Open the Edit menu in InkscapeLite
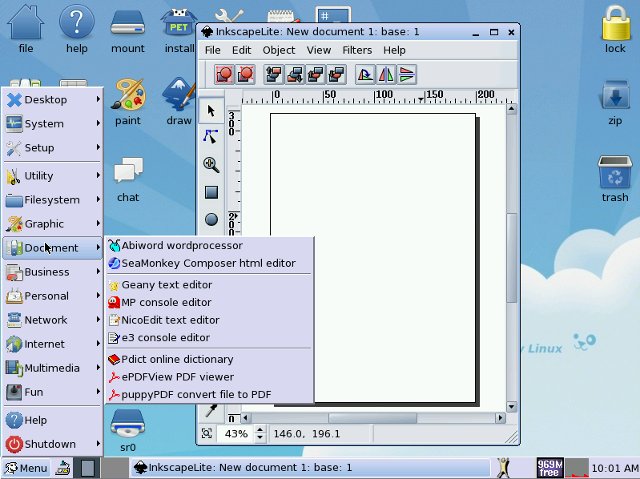 (x=242, y=50)
